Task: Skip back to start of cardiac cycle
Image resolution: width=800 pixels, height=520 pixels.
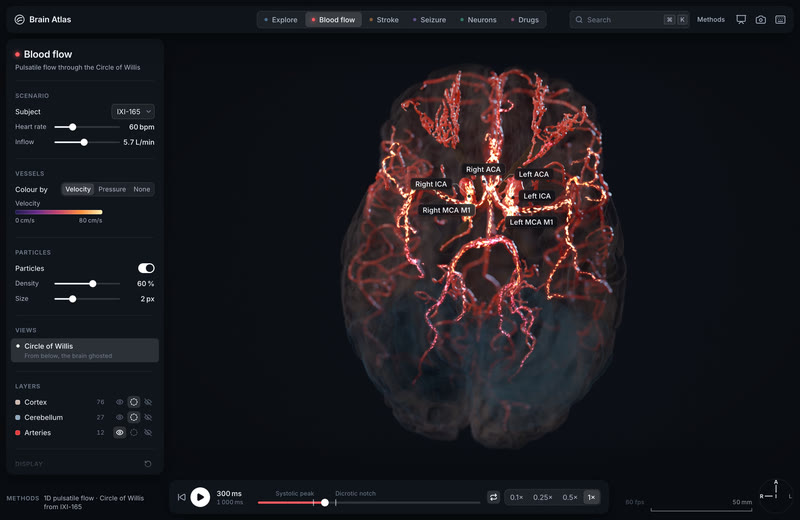Action: [x=182, y=497]
